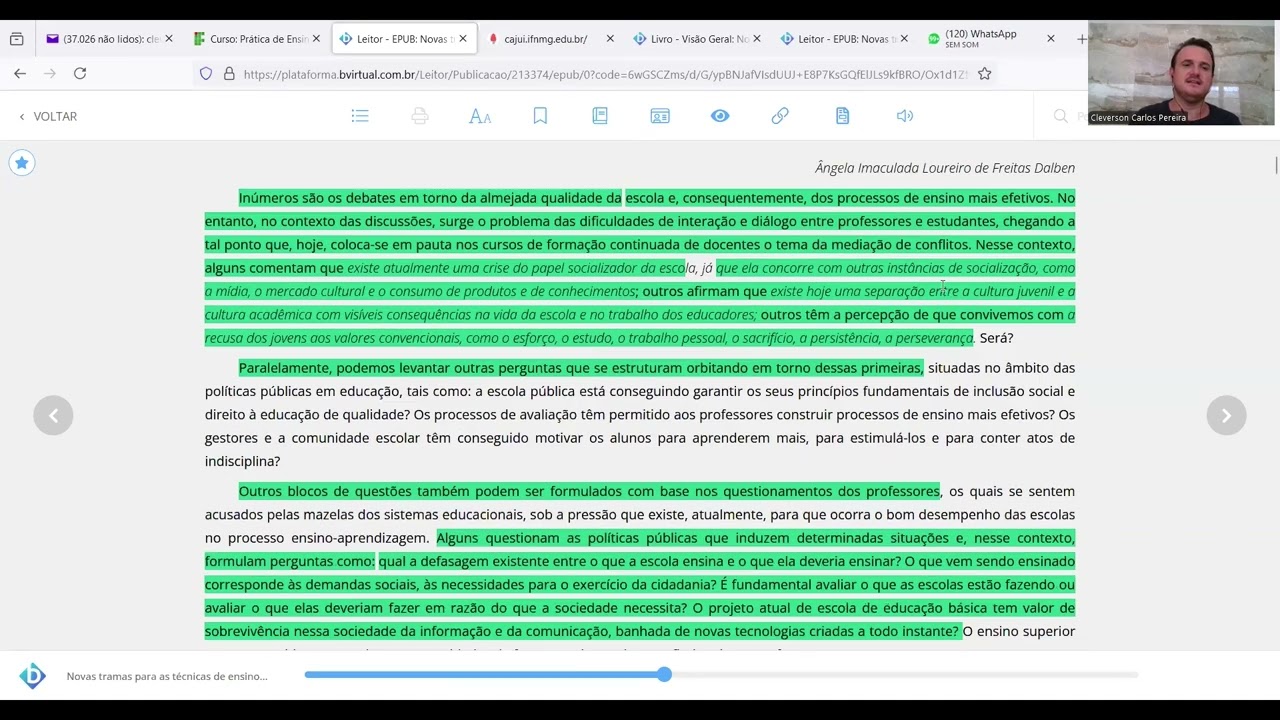Go to next page arrow
The image size is (1280, 720).
pyautogui.click(x=1226, y=415)
